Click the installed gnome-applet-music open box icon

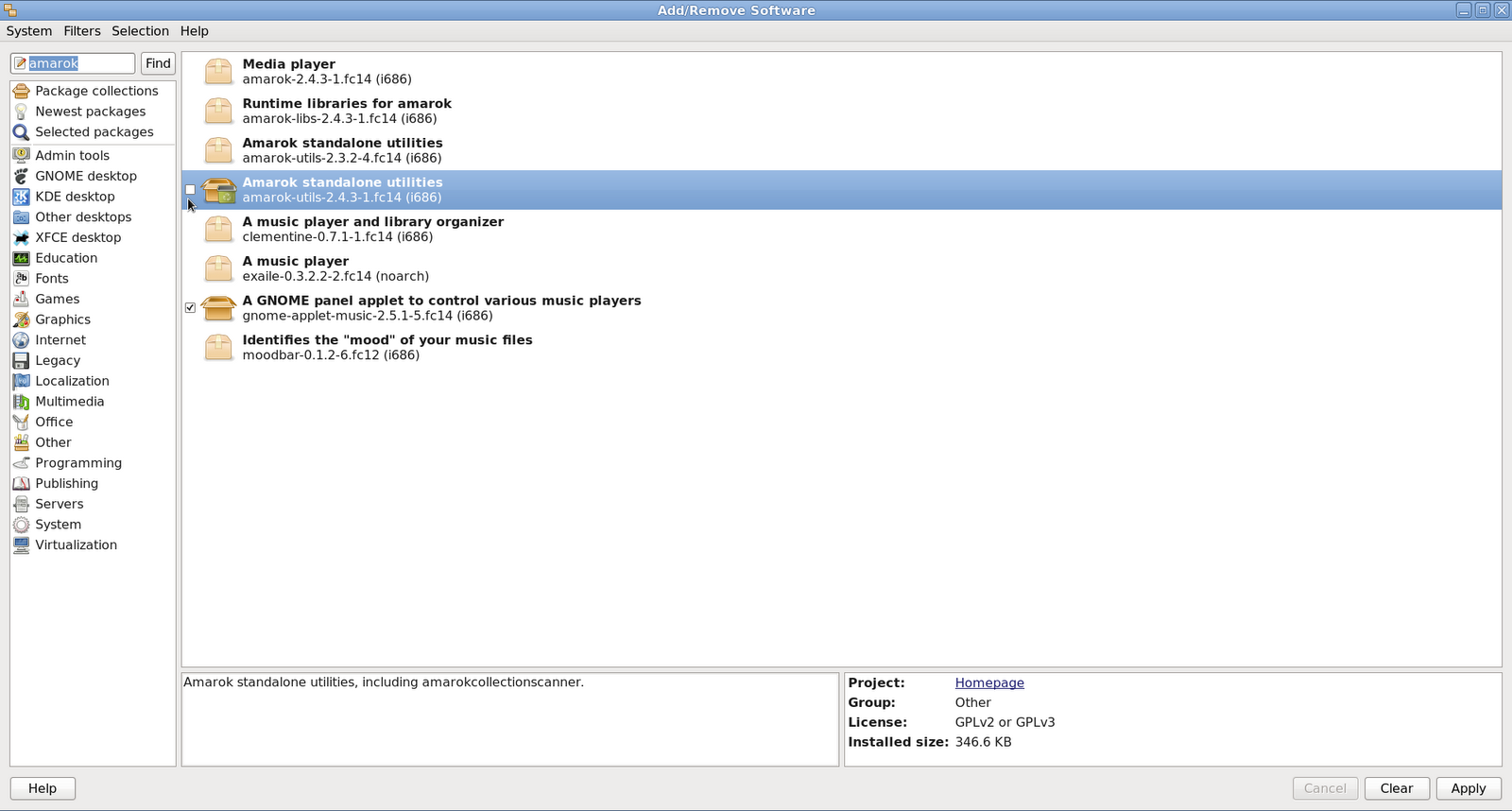pos(218,308)
